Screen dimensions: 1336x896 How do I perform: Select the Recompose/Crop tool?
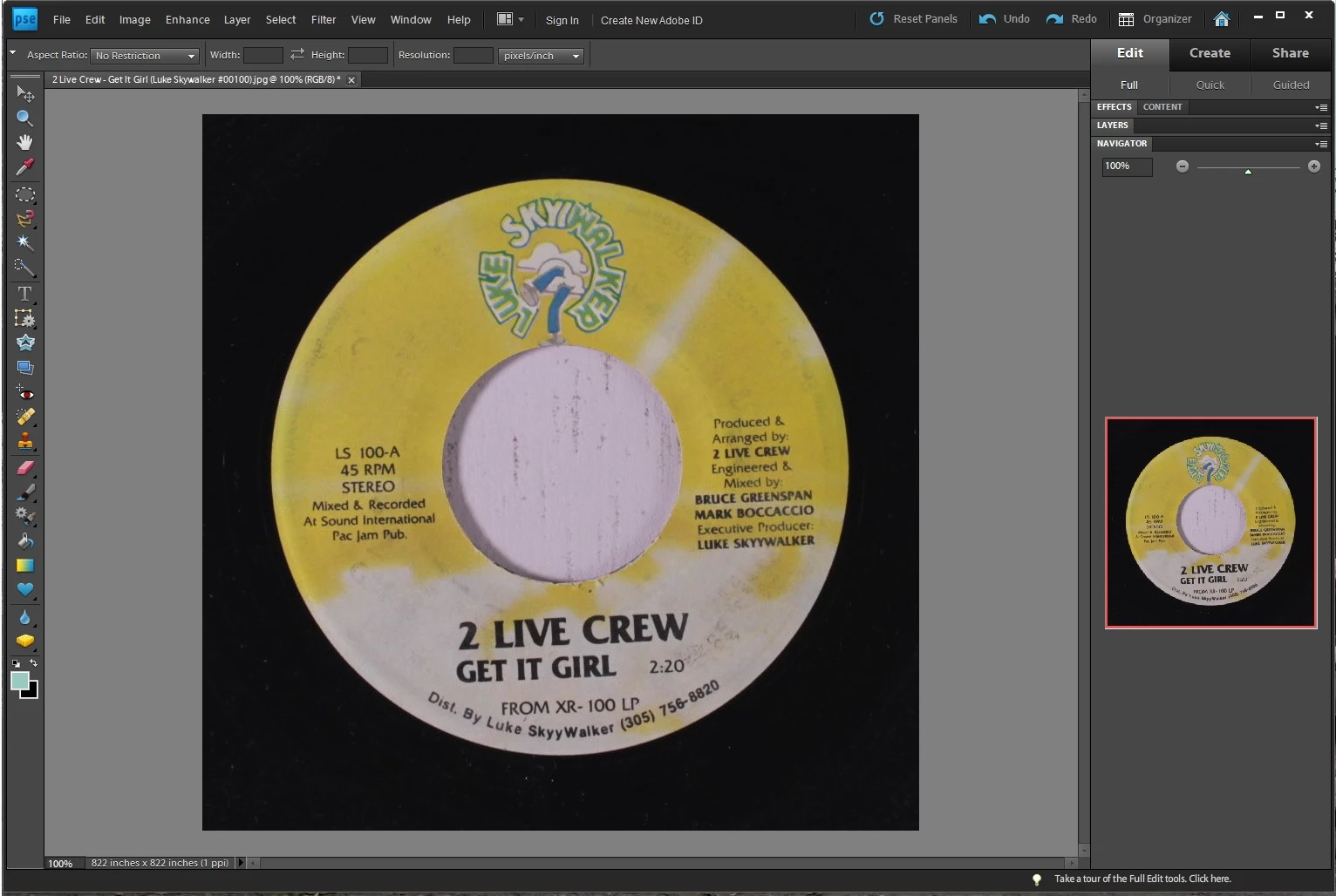click(x=24, y=318)
